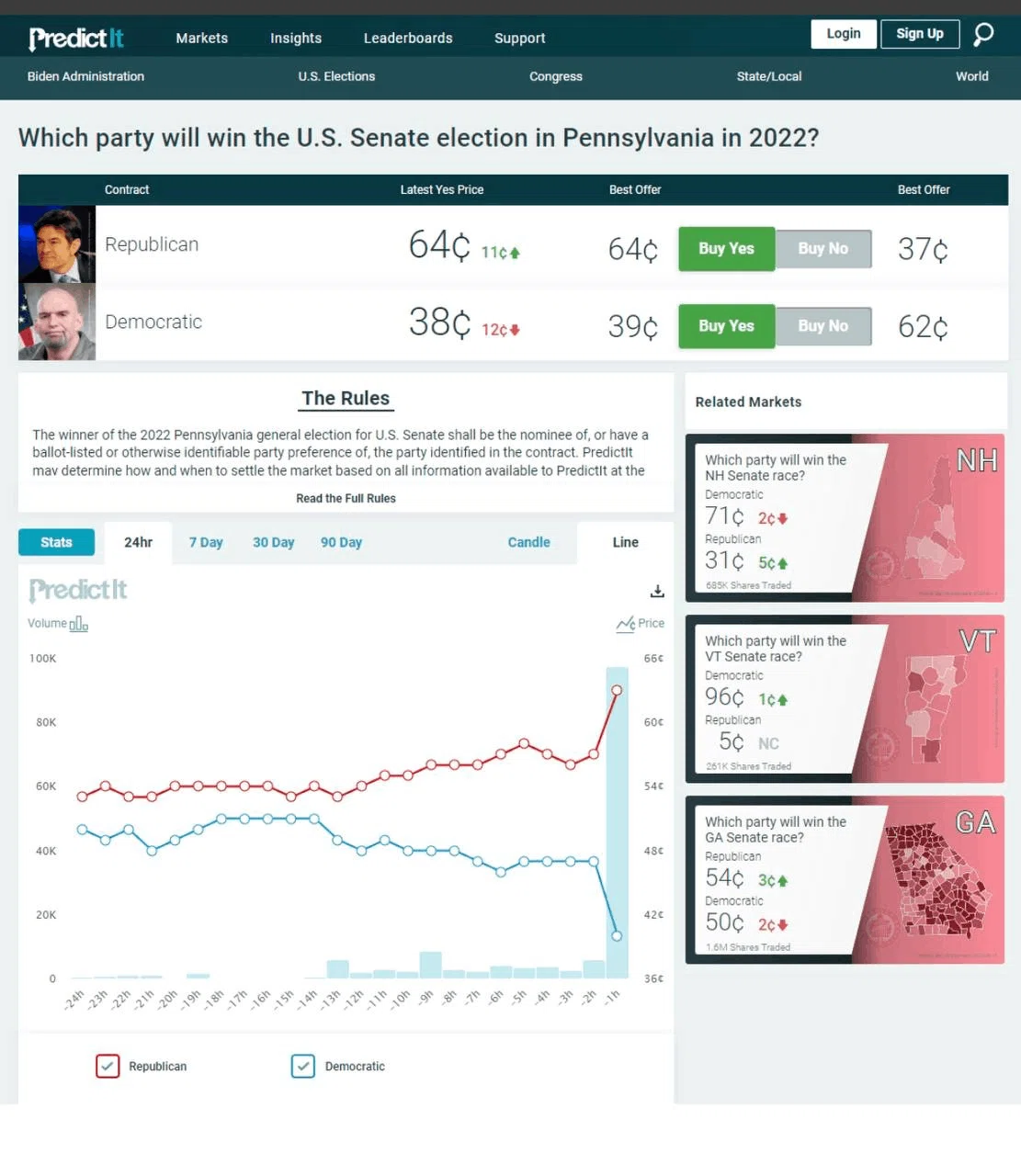Expand the Read the Full Rules link

346,498
